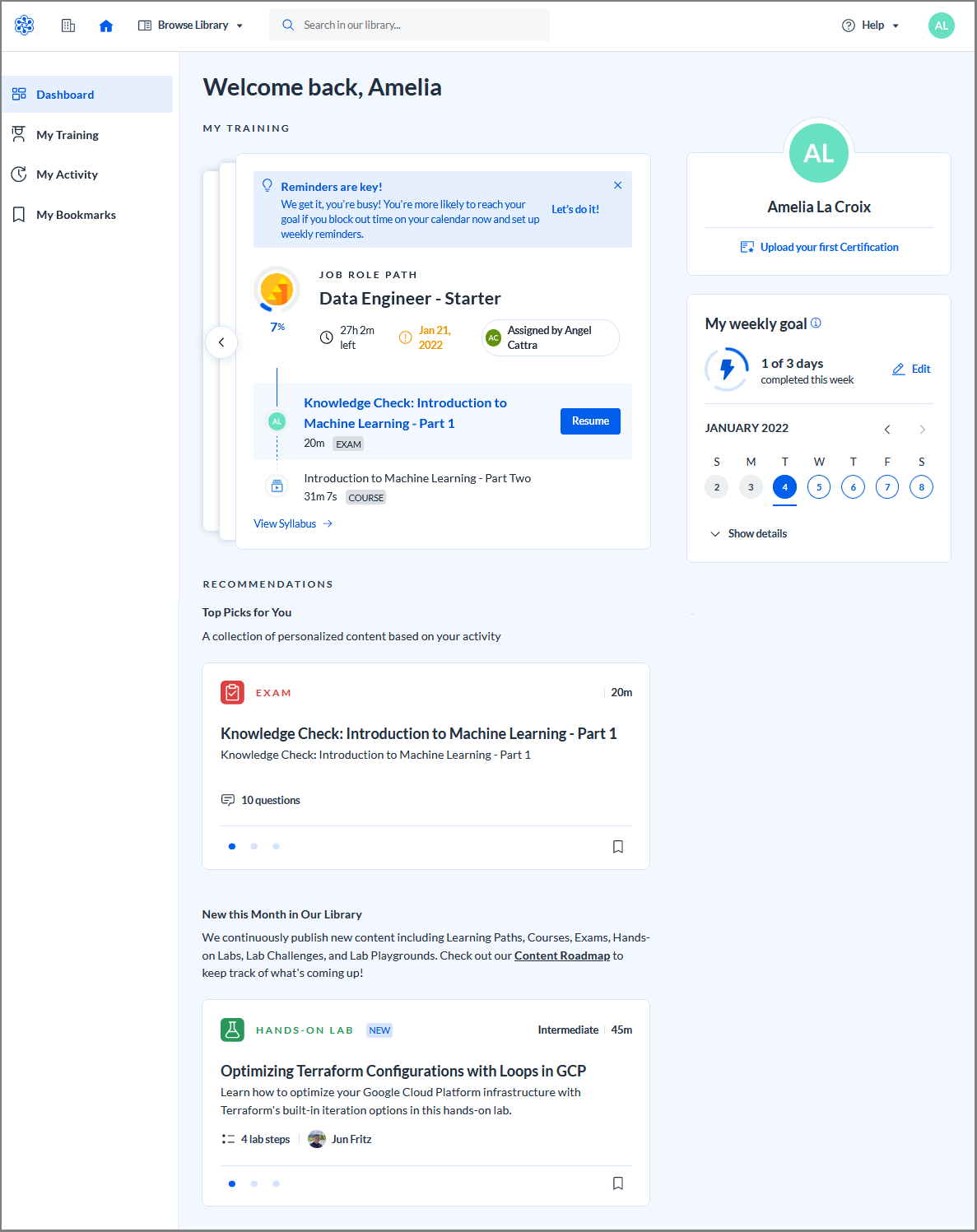Select first carousel dot on exam card

pos(232,846)
